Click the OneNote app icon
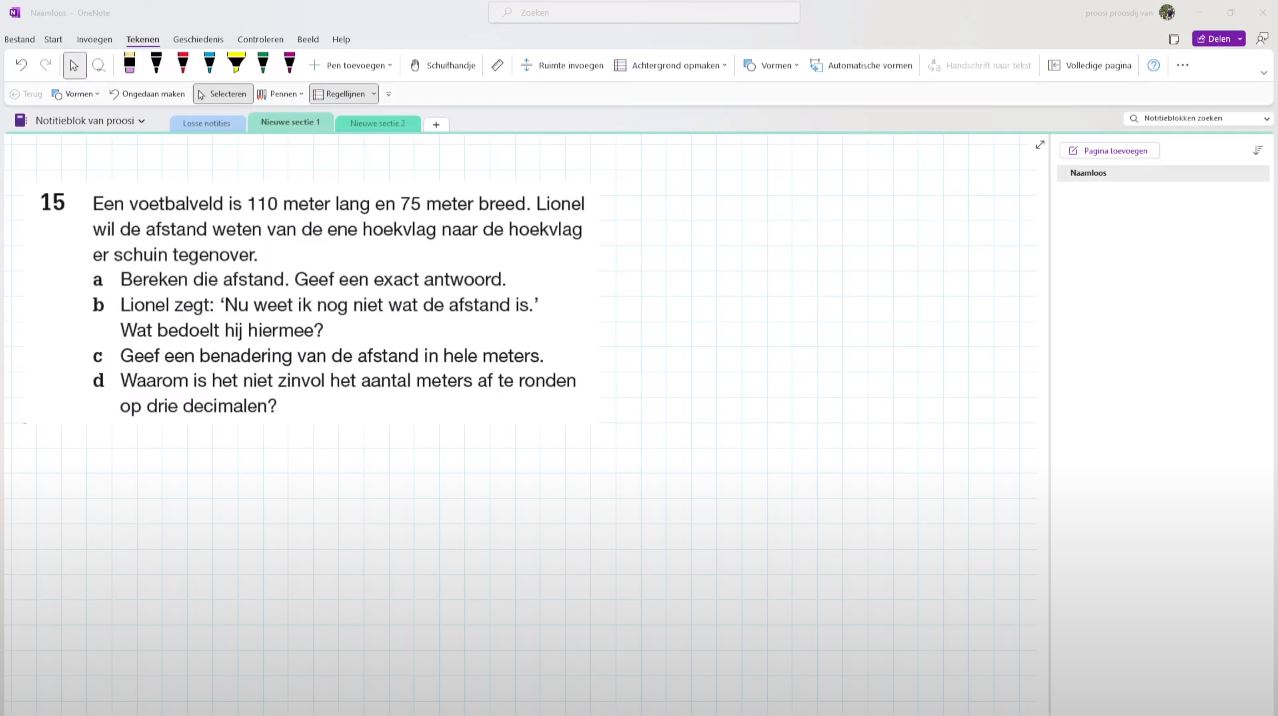 [14, 12]
